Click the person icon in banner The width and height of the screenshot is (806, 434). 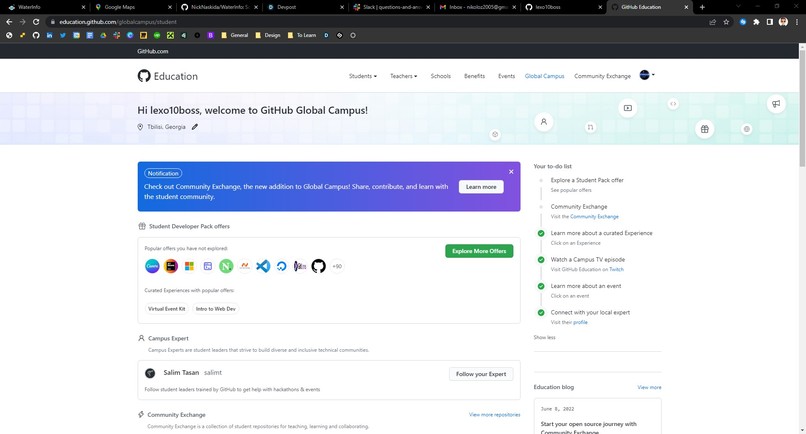pyautogui.click(x=544, y=122)
